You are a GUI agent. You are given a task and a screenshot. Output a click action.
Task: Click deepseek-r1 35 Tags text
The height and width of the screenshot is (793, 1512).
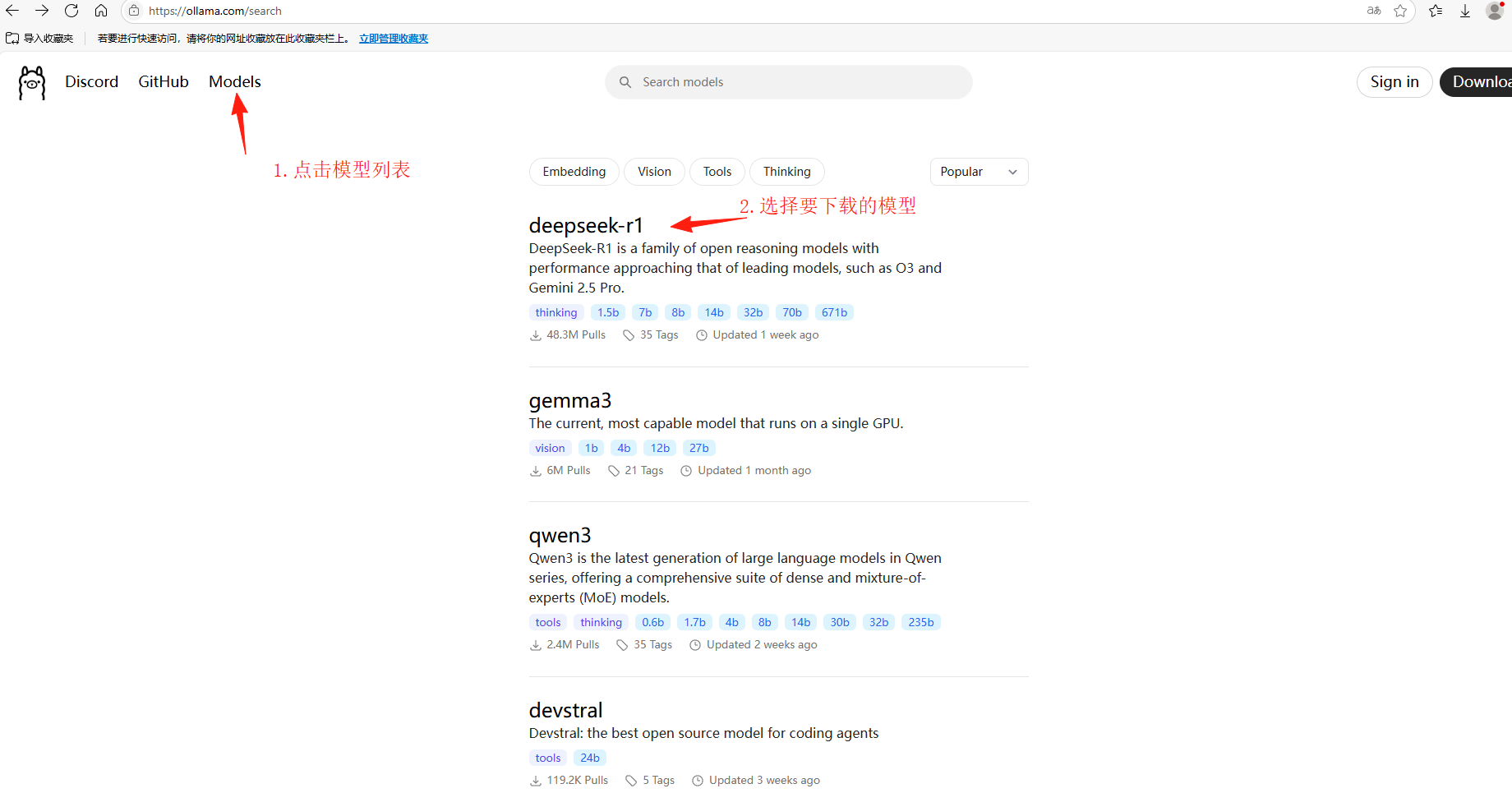[659, 334]
